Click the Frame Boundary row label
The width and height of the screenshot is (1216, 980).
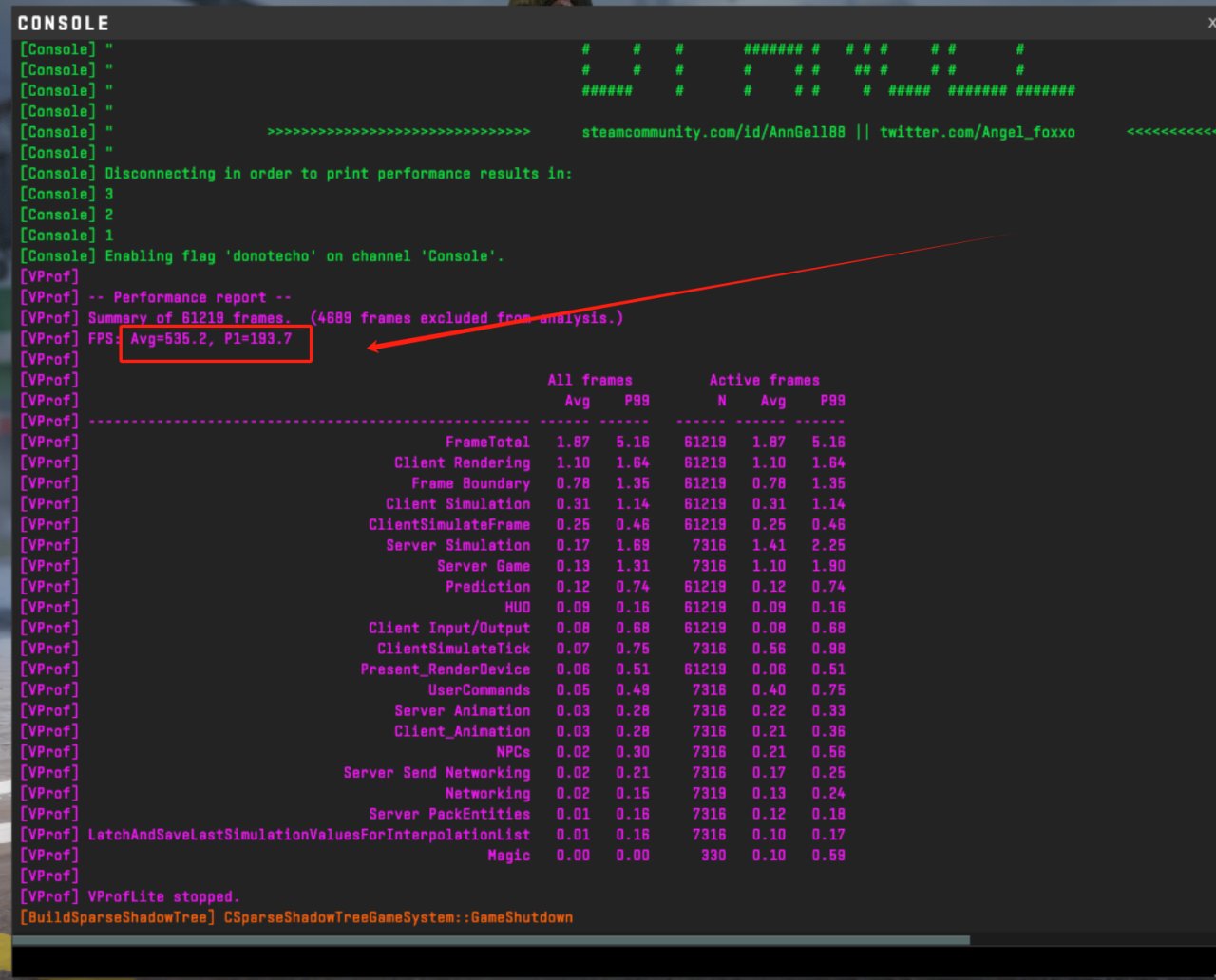point(470,483)
